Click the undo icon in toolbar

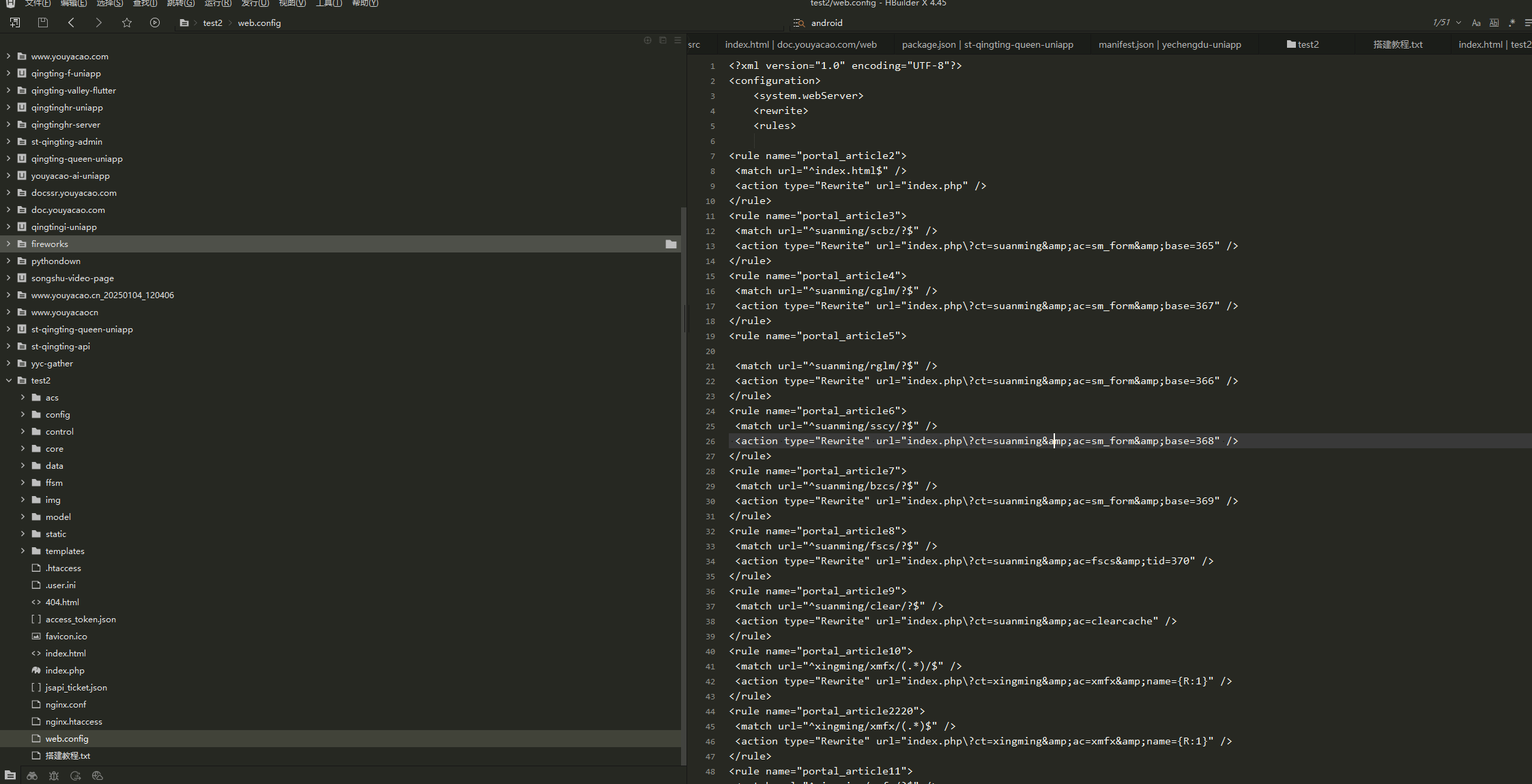(x=70, y=22)
